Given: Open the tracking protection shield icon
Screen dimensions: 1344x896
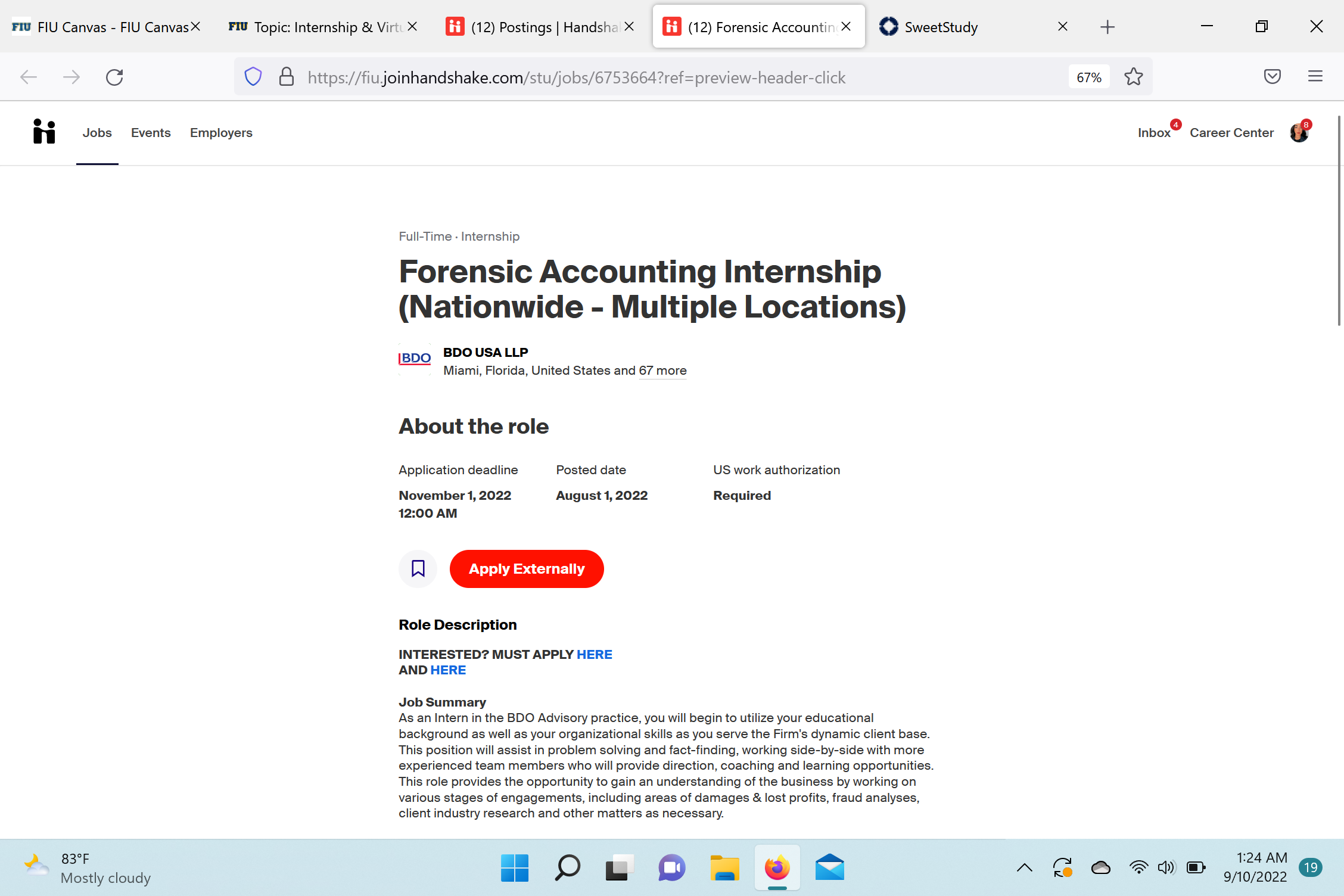Looking at the screenshot, I should pos(253,77).
